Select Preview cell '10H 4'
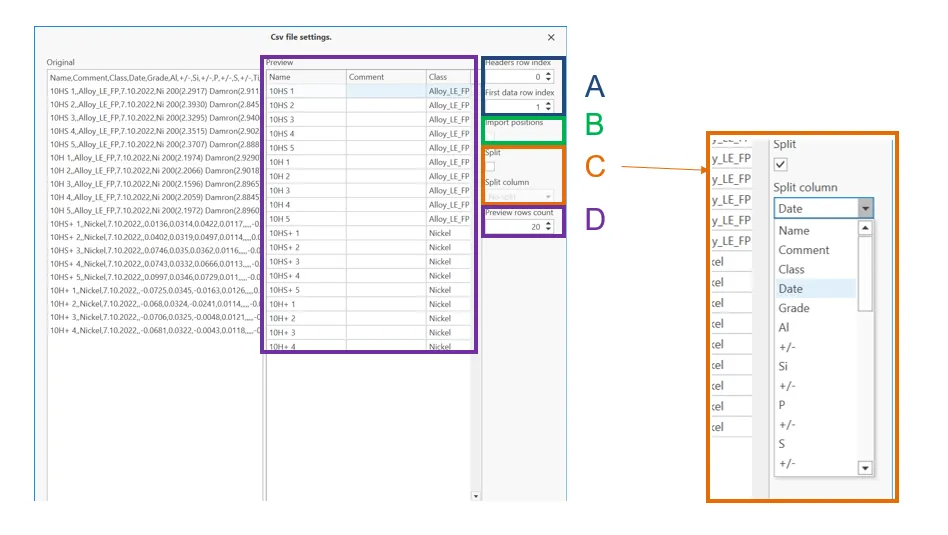This screenshot has height=535, width=948. click(306, 205)
